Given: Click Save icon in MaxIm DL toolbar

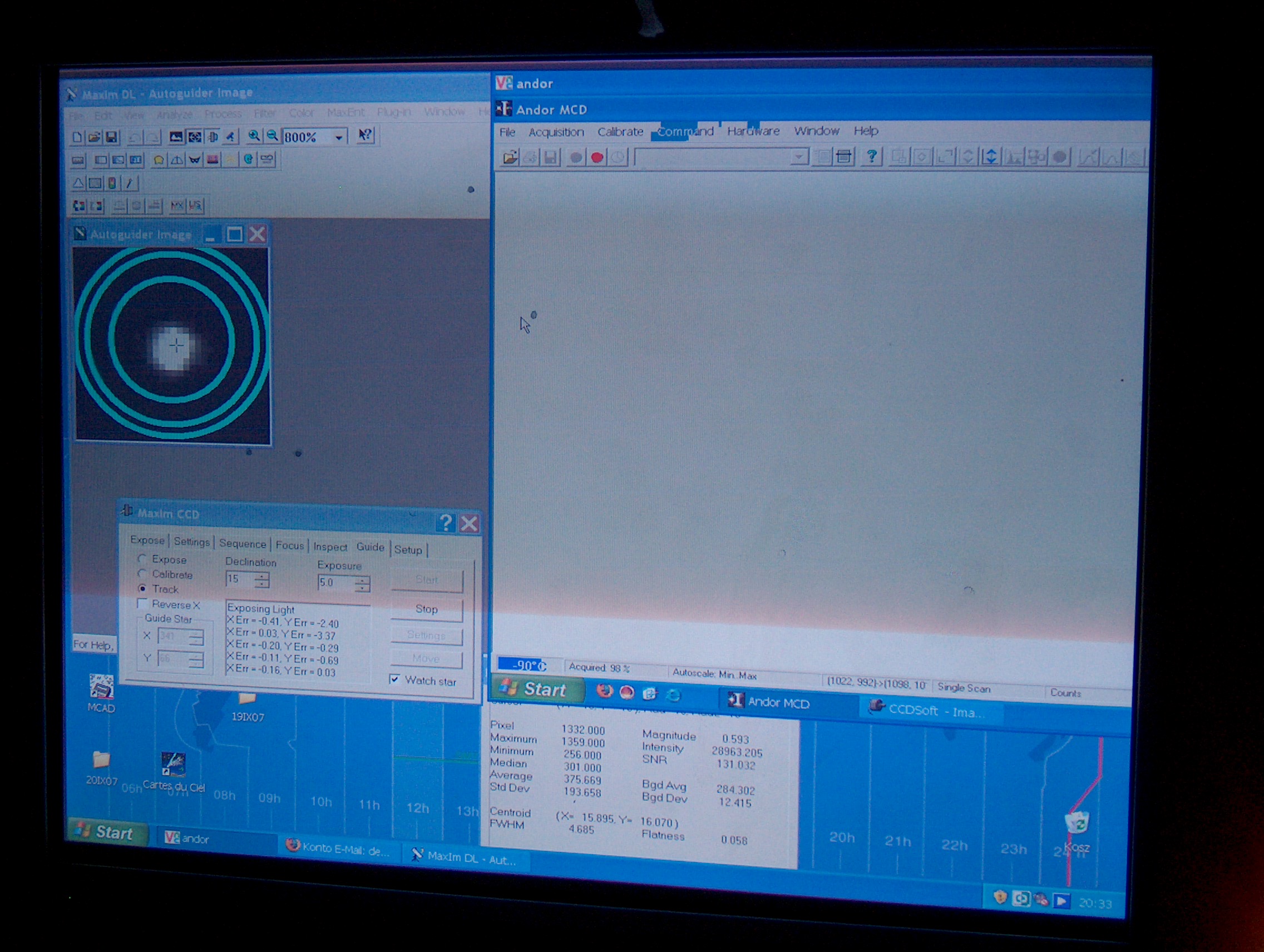Looking at the screenshot, I should point(111,137).
